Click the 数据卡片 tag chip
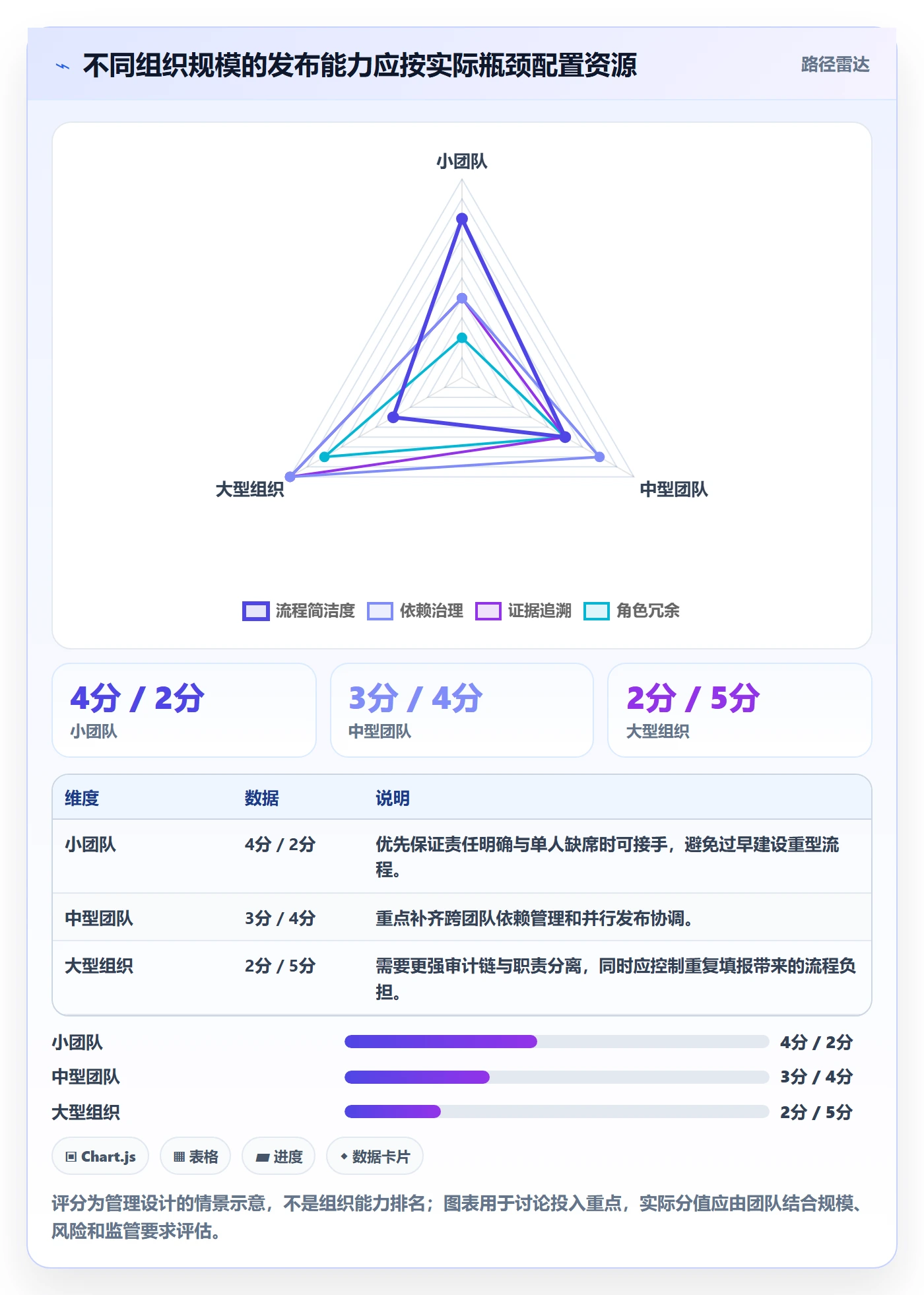Screen dimensions: 924x1295 tap(375, 1156)
